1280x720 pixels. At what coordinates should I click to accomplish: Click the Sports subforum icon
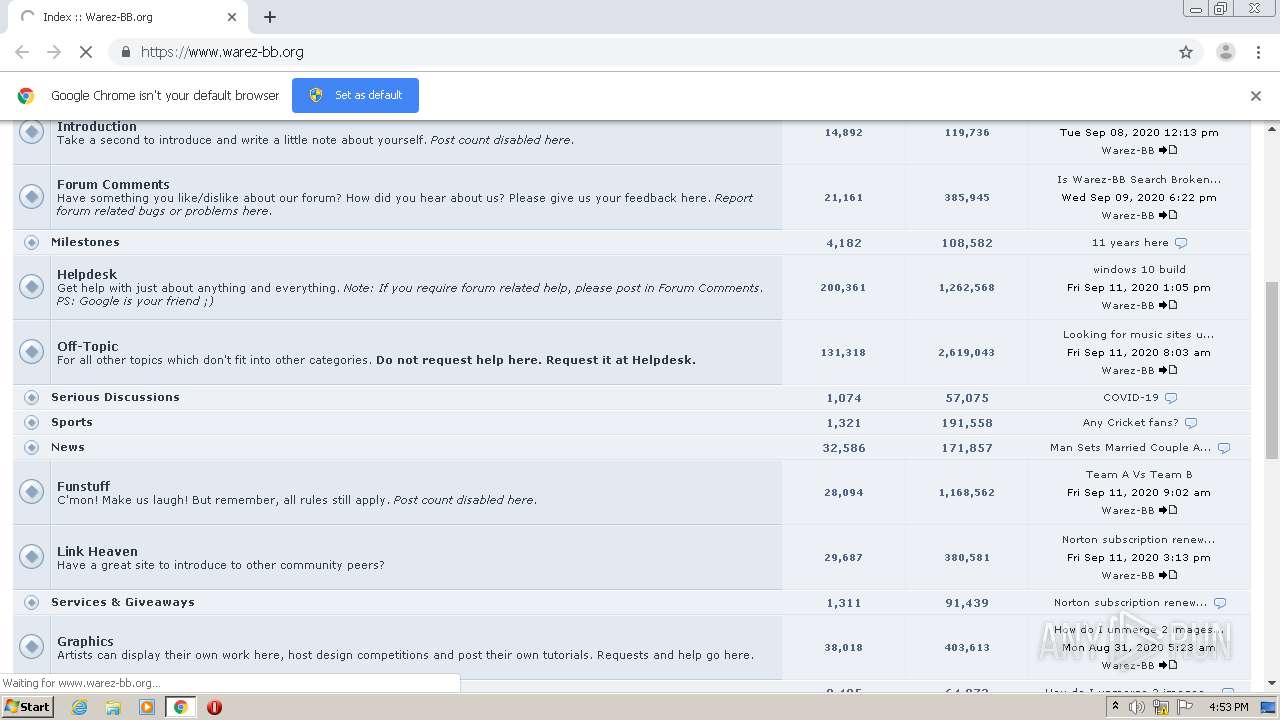click(x=31, y=422)
